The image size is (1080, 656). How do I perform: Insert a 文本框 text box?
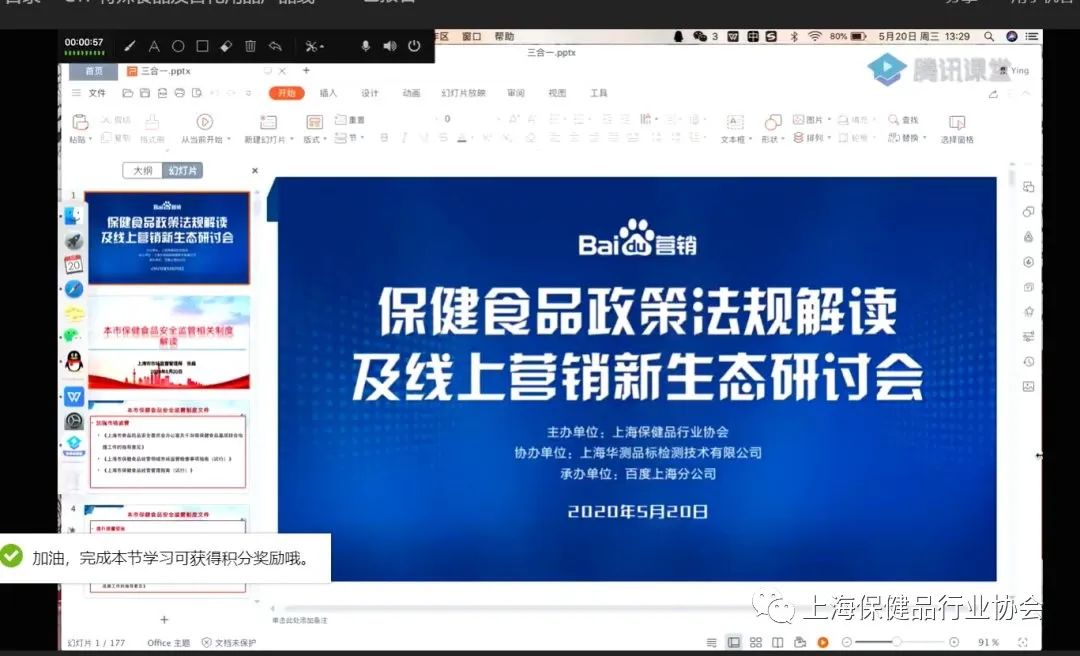tap(736, 129)
